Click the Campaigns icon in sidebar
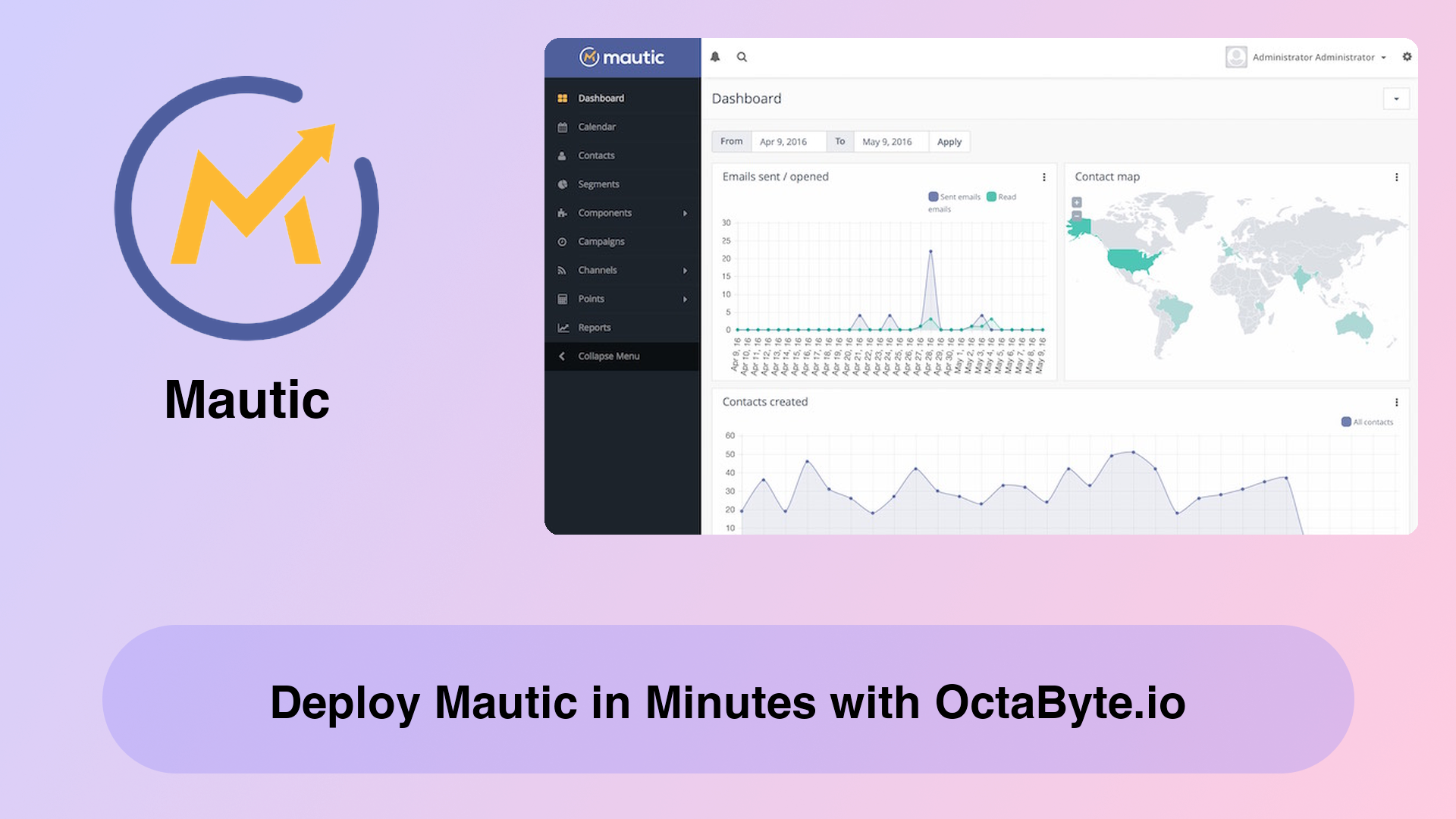1456x819 pixels. [563, 241]
